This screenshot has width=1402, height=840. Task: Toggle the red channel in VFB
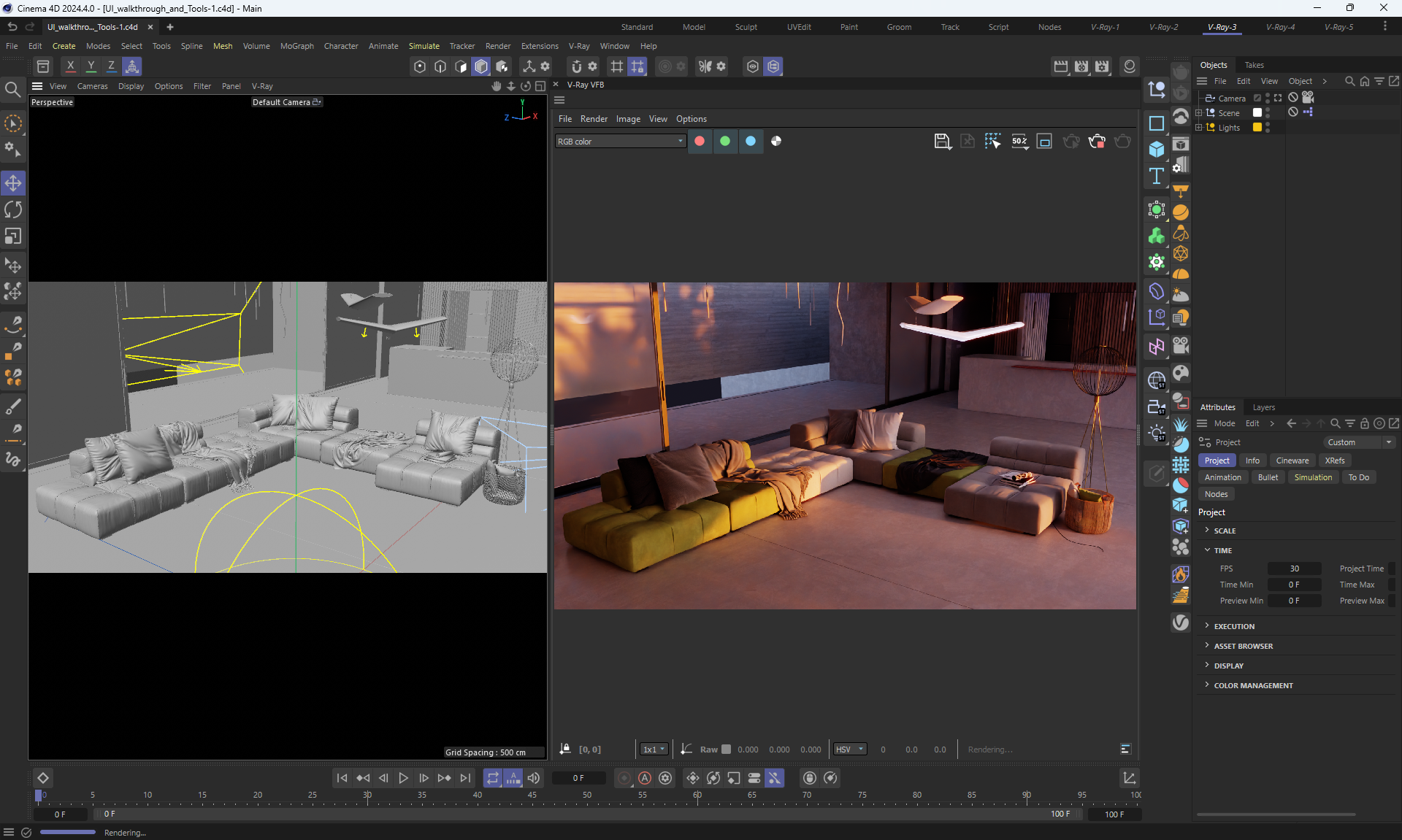[700, 142]
